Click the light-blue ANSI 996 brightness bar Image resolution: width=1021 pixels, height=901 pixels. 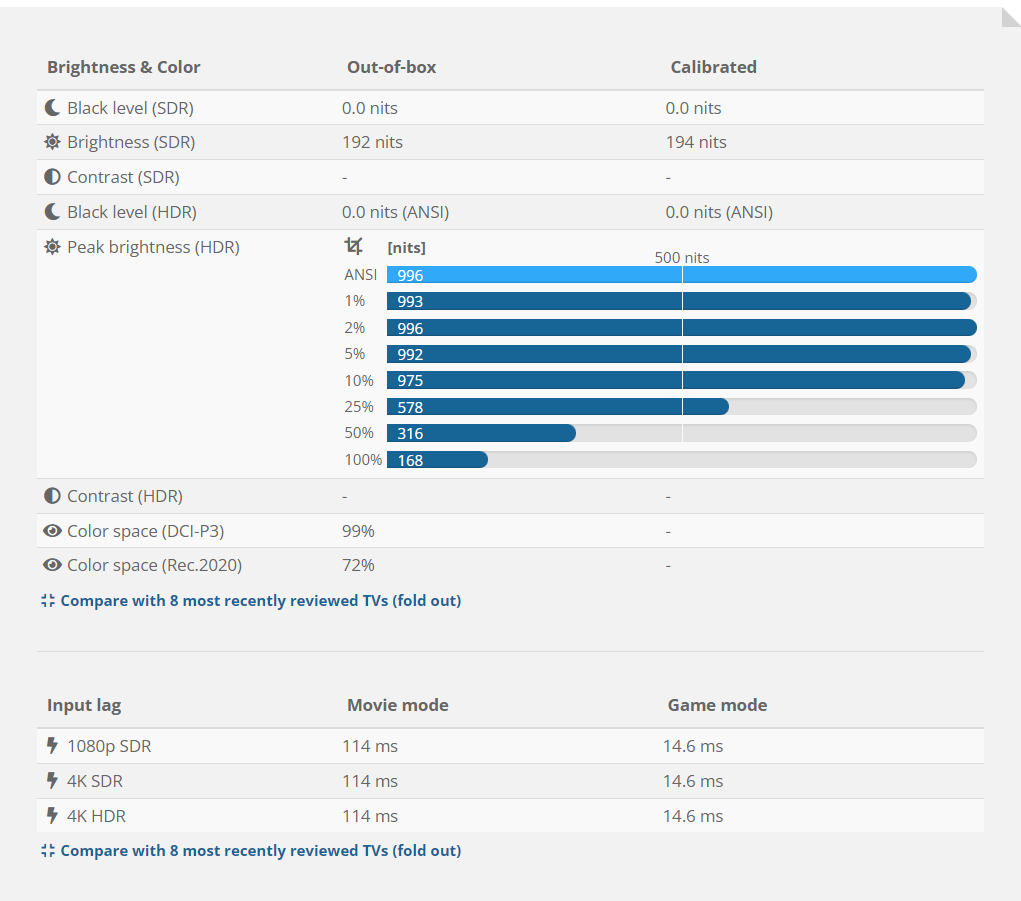pos(680,275)
